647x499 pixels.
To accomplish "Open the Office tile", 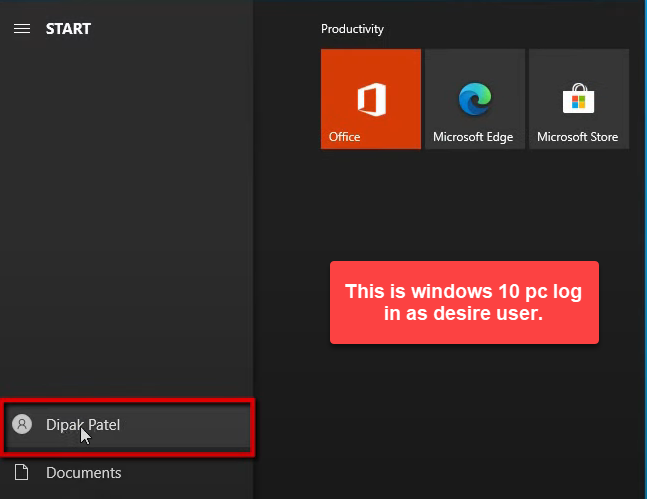I will coord(371,99).
